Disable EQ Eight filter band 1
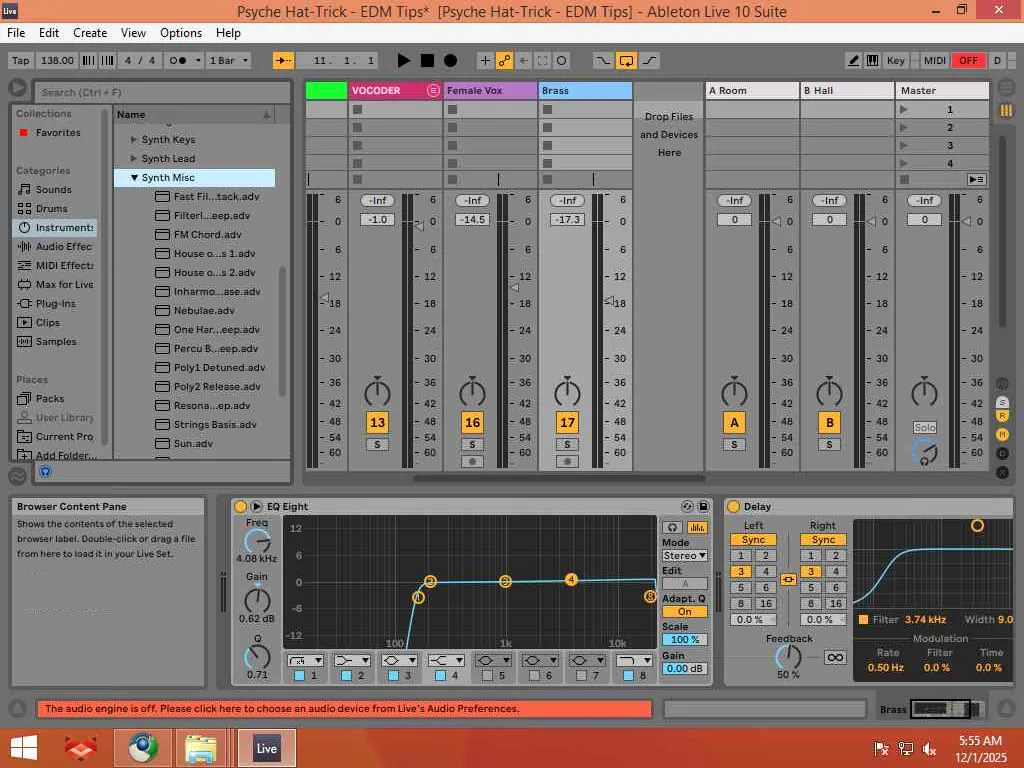 coord(299,676)
